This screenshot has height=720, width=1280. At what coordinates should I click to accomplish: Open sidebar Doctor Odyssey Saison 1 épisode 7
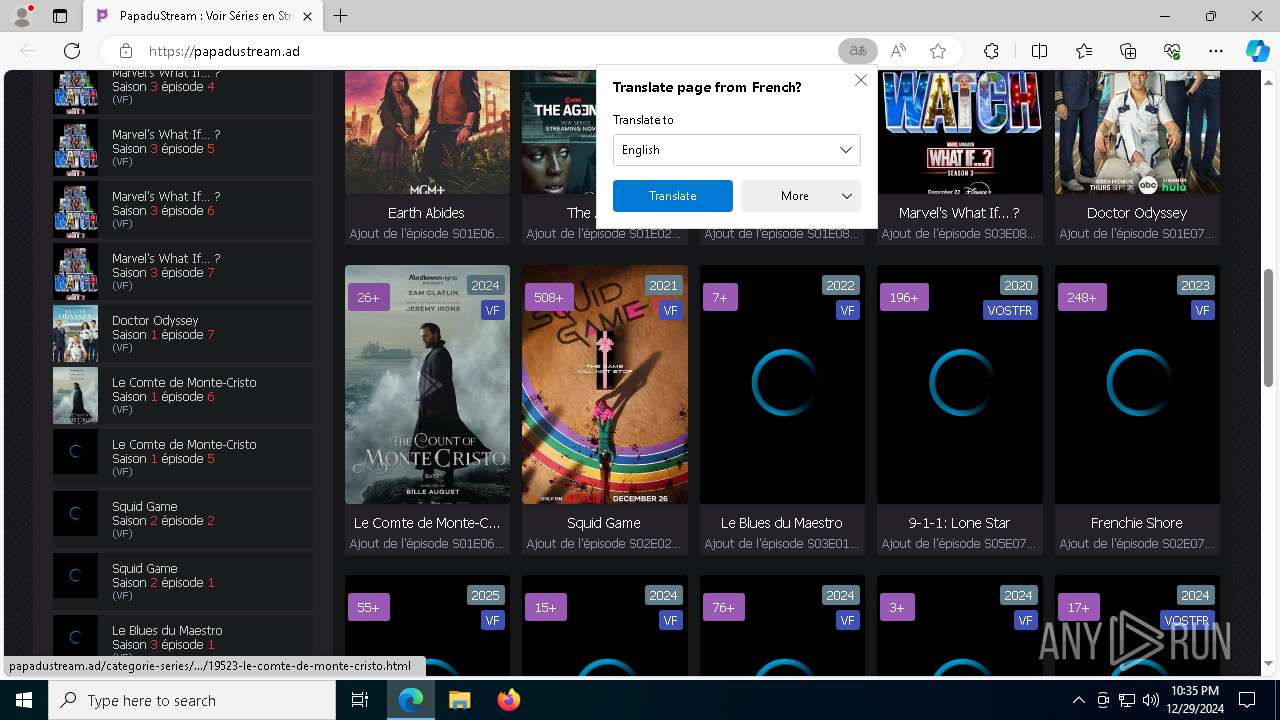click(x=183, y=334)
